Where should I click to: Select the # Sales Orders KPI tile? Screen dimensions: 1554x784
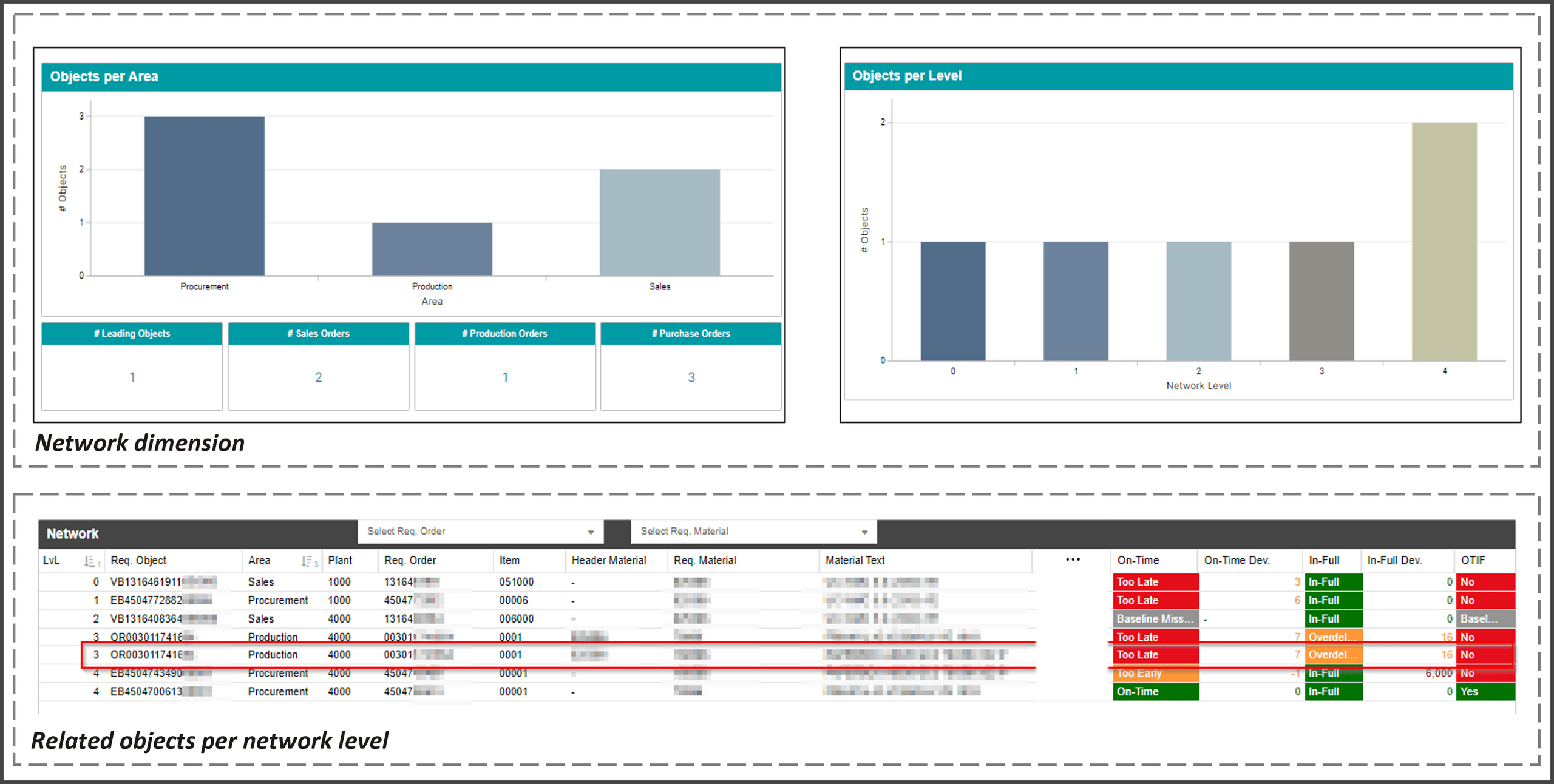[x=318, y=366]
